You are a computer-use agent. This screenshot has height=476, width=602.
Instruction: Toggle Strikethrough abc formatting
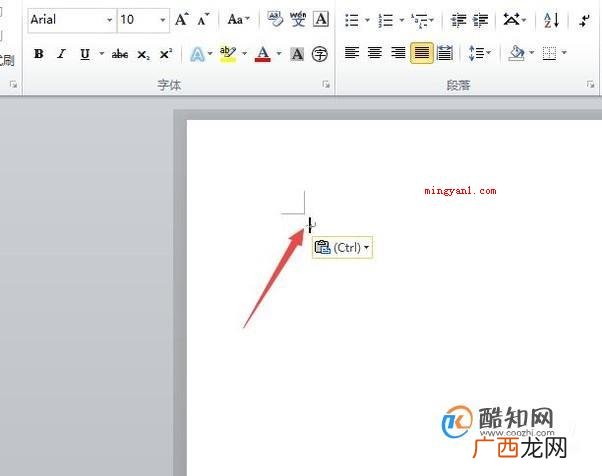click(120, 54)
